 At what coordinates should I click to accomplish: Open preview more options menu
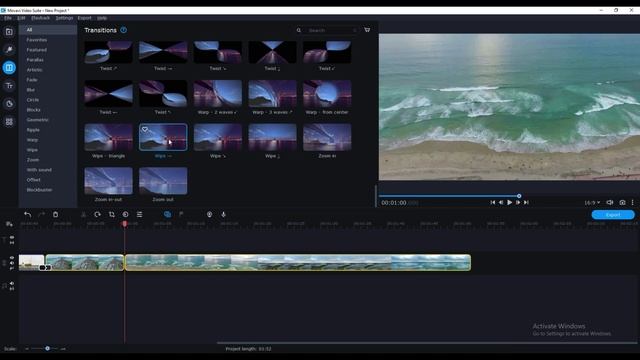point(633,202)
